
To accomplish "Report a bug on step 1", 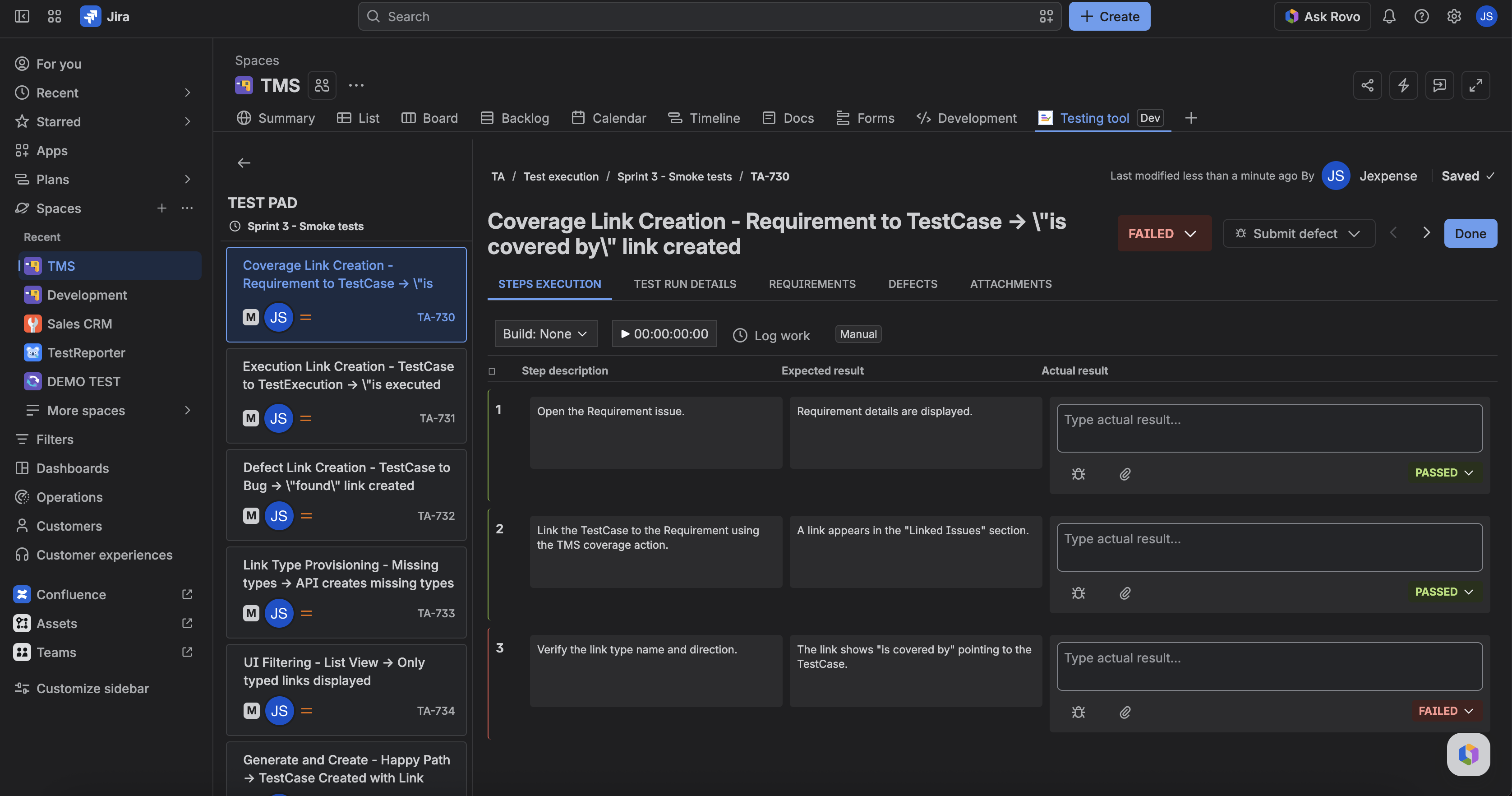I will point(1078,474).
